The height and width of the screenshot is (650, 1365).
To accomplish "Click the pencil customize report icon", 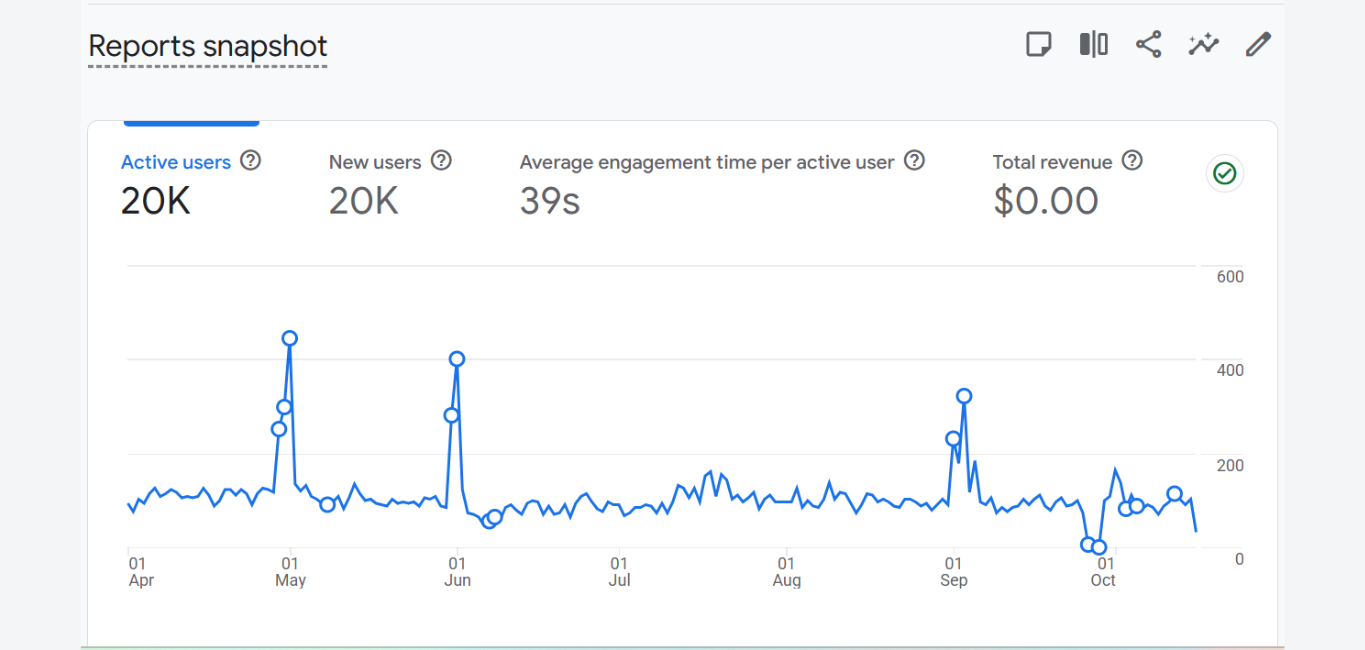I will point(1258,45).
